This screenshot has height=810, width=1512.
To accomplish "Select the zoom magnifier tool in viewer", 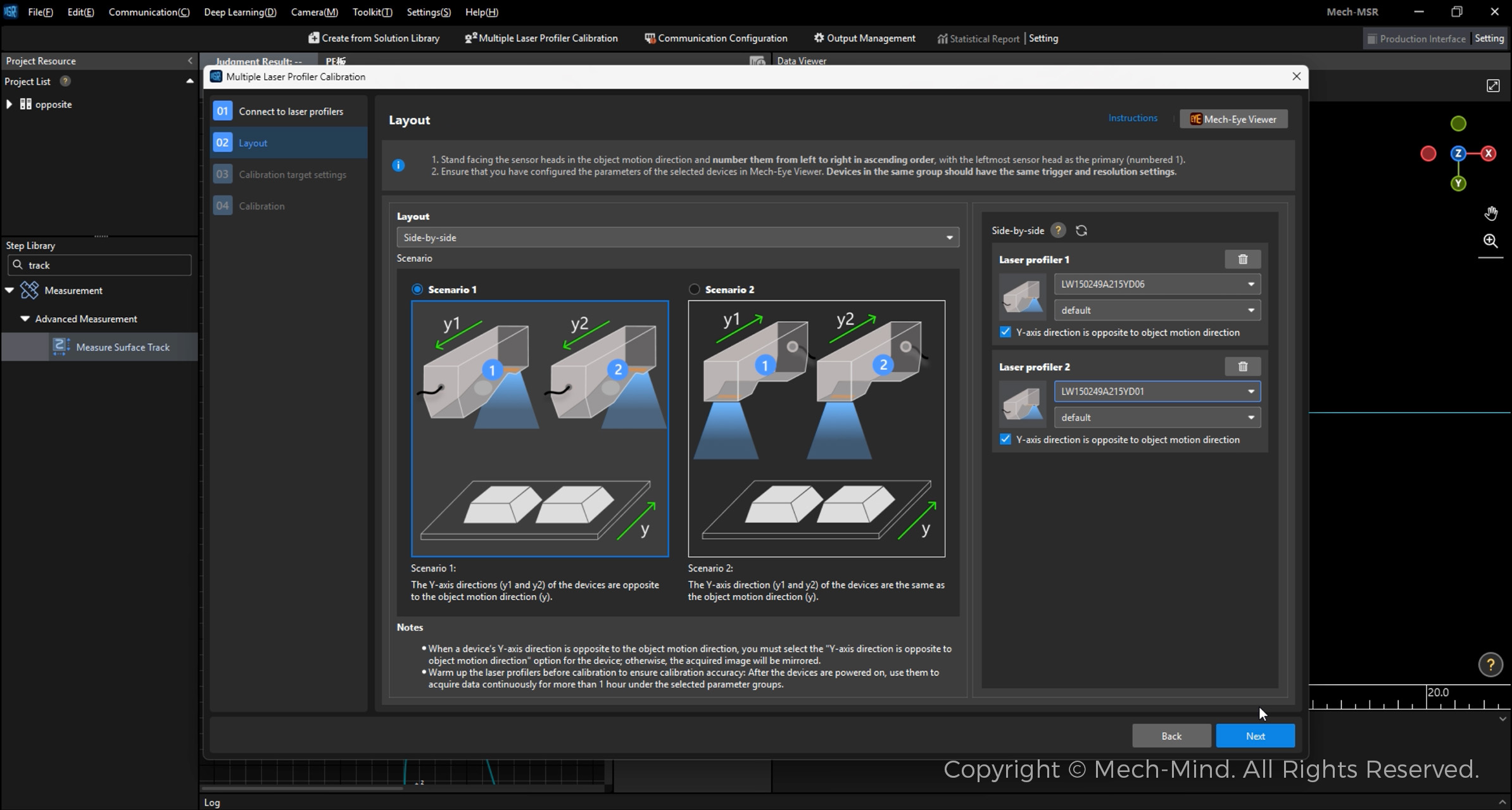I will (1490, 241).
